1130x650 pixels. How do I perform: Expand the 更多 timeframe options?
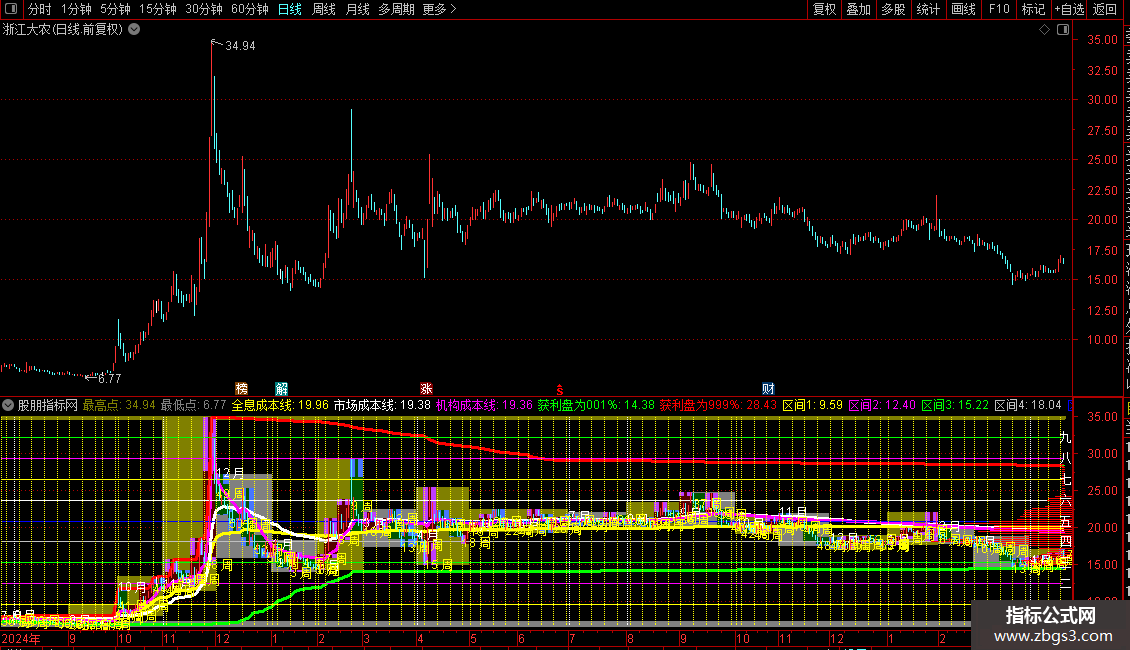(439, 10)
